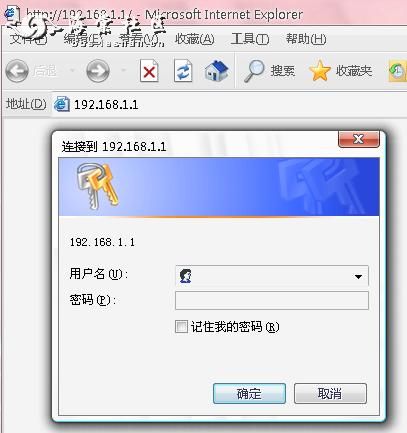Image resolution: width=407 pixels, height=433 pixels.
Task: Click the address bar showing 192.168.1.1
Action: pos(229,105)
